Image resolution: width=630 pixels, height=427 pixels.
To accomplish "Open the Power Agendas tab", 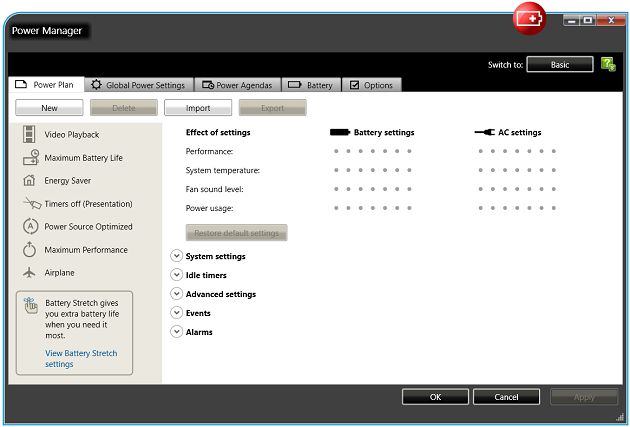I will click(238, 85).
